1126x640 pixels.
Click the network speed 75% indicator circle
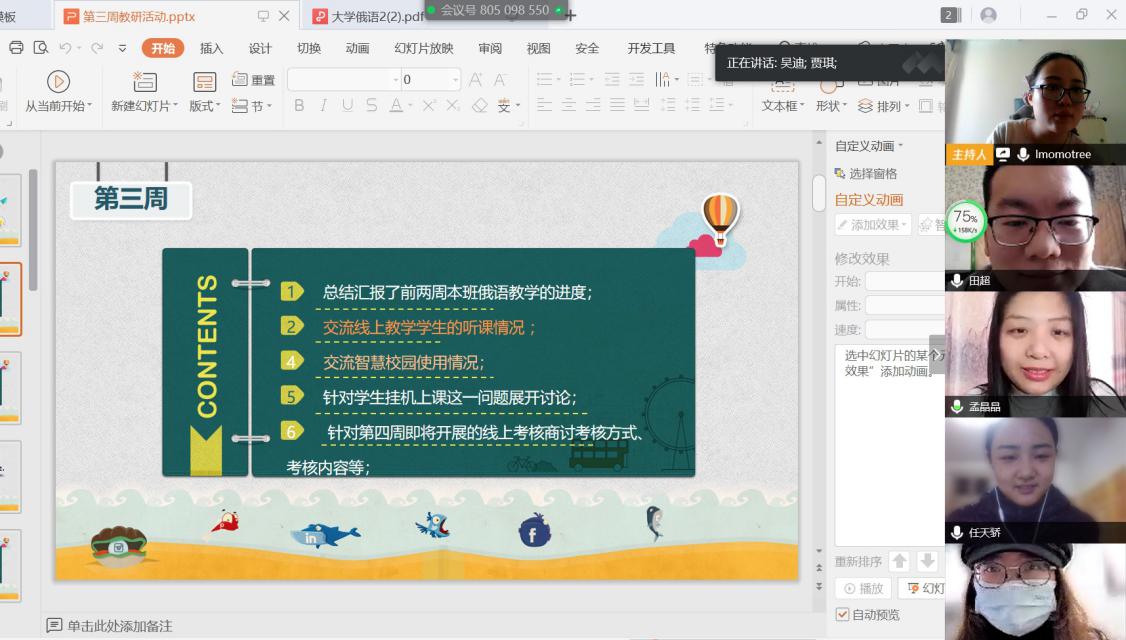click(x=965, y=221)
